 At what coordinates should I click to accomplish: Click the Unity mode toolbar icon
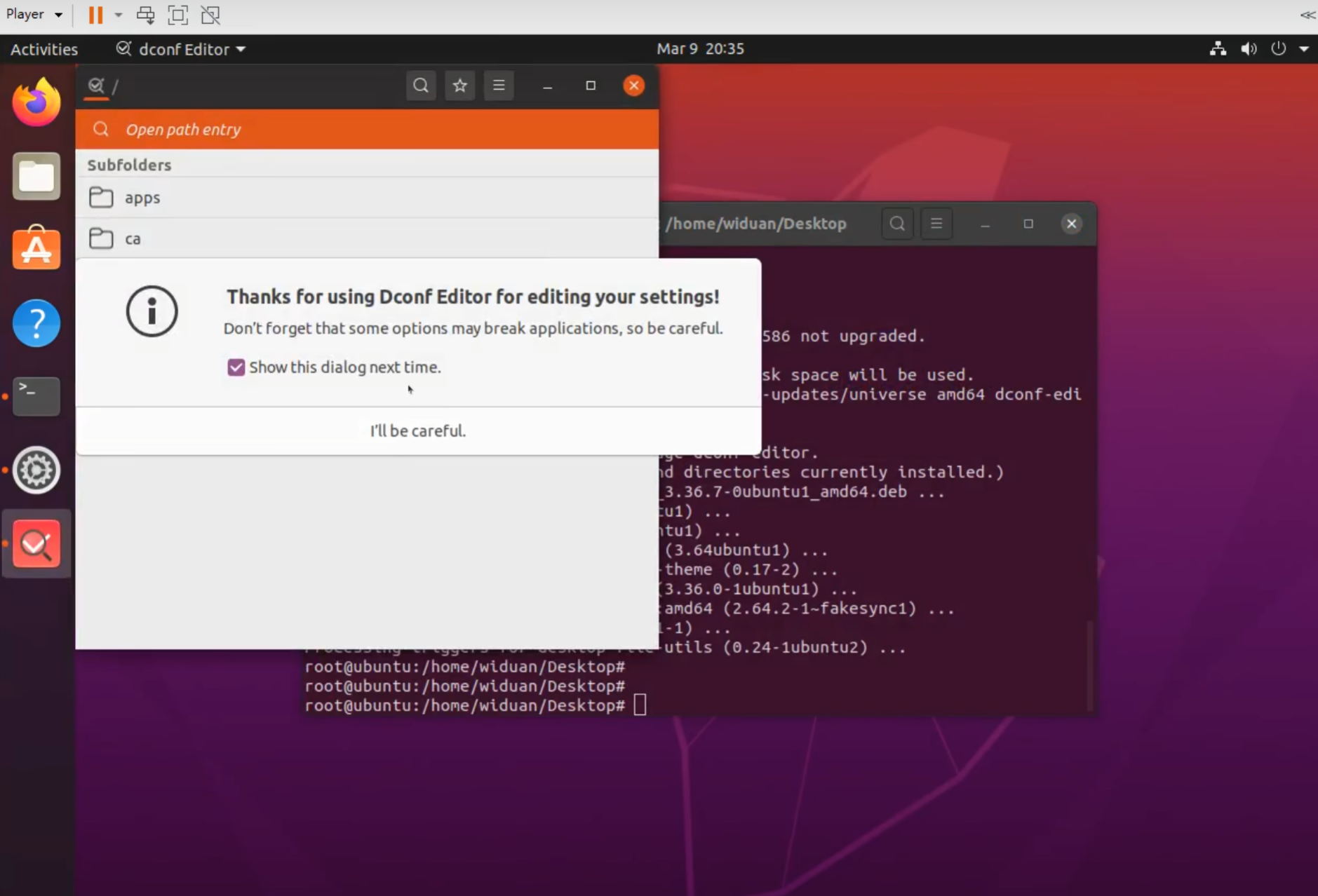tap(210, 15)
